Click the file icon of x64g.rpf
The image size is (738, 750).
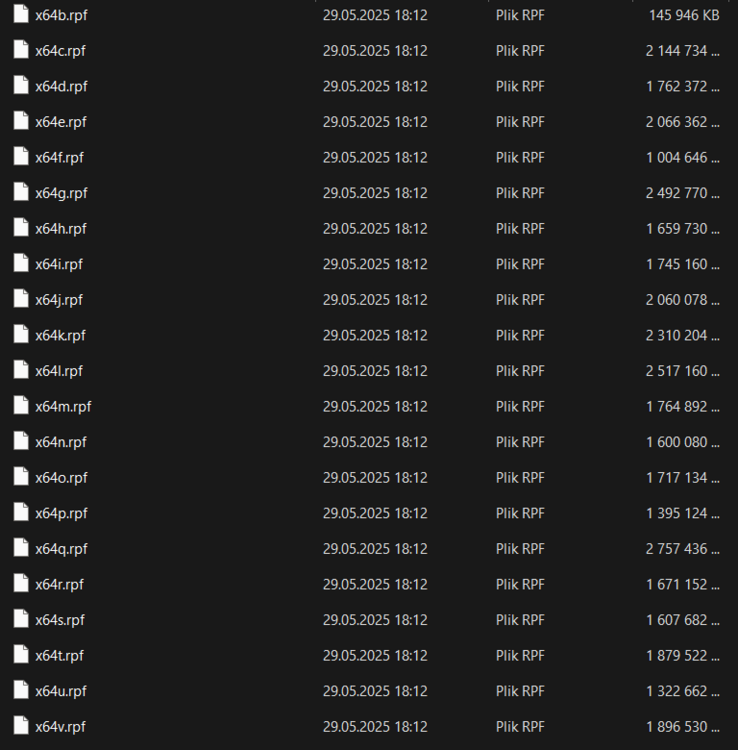pos(21,192)
